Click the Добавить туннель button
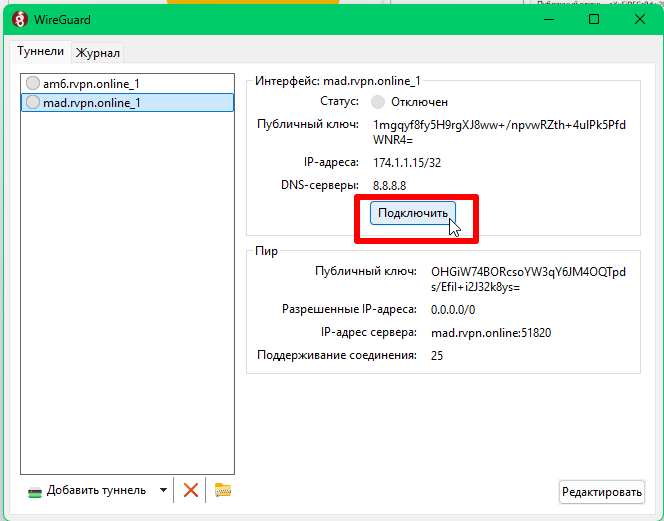The image size is (664, 521). point(86,490)
